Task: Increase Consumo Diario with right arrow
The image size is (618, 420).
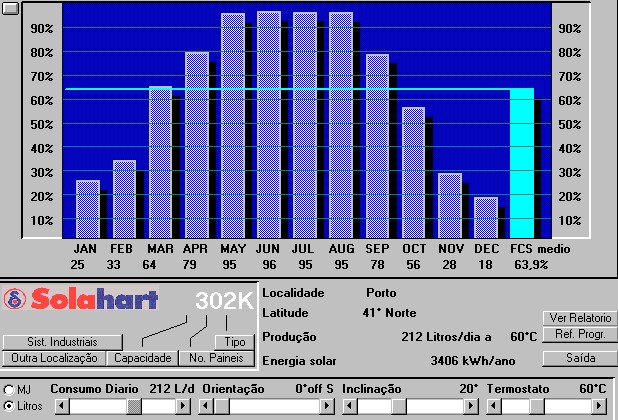Action: [x=183, y=406]
